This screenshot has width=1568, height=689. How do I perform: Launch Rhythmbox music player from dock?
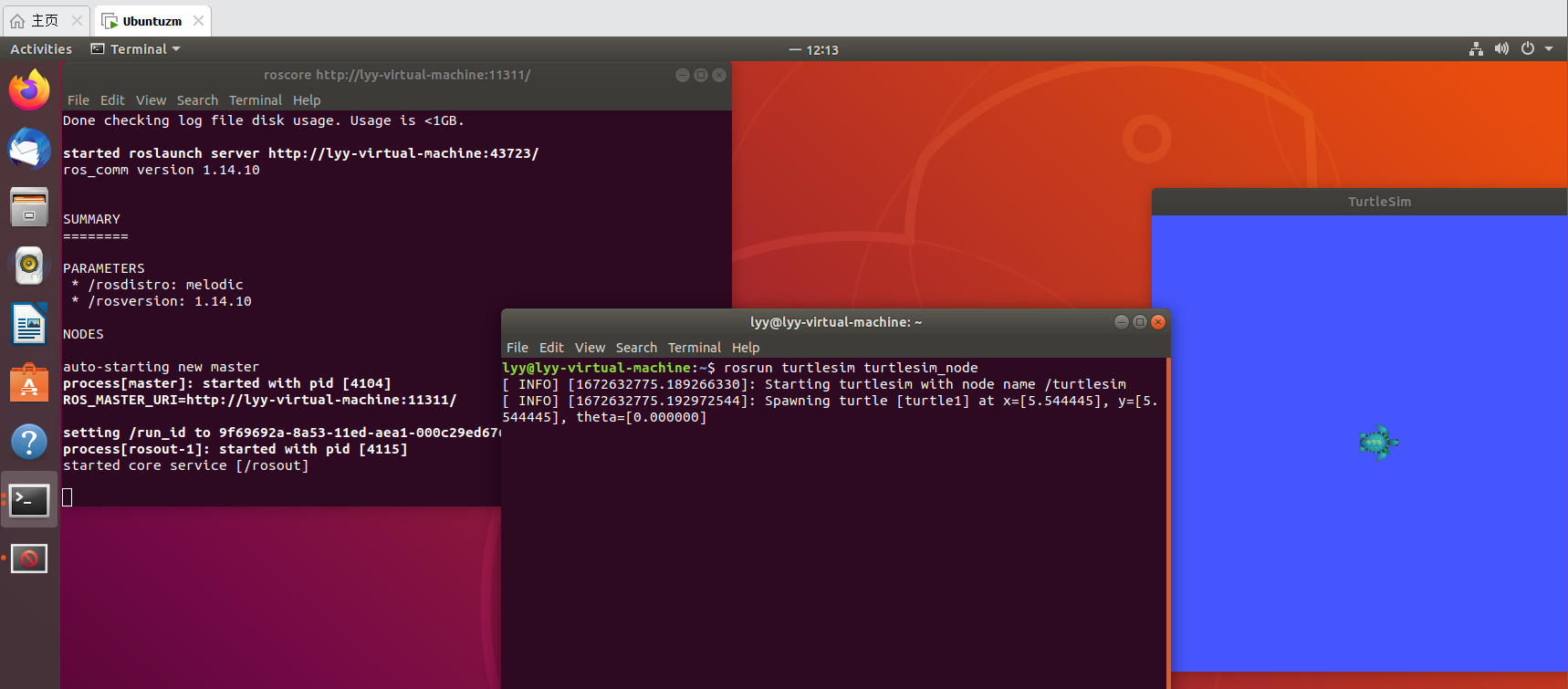29,266
